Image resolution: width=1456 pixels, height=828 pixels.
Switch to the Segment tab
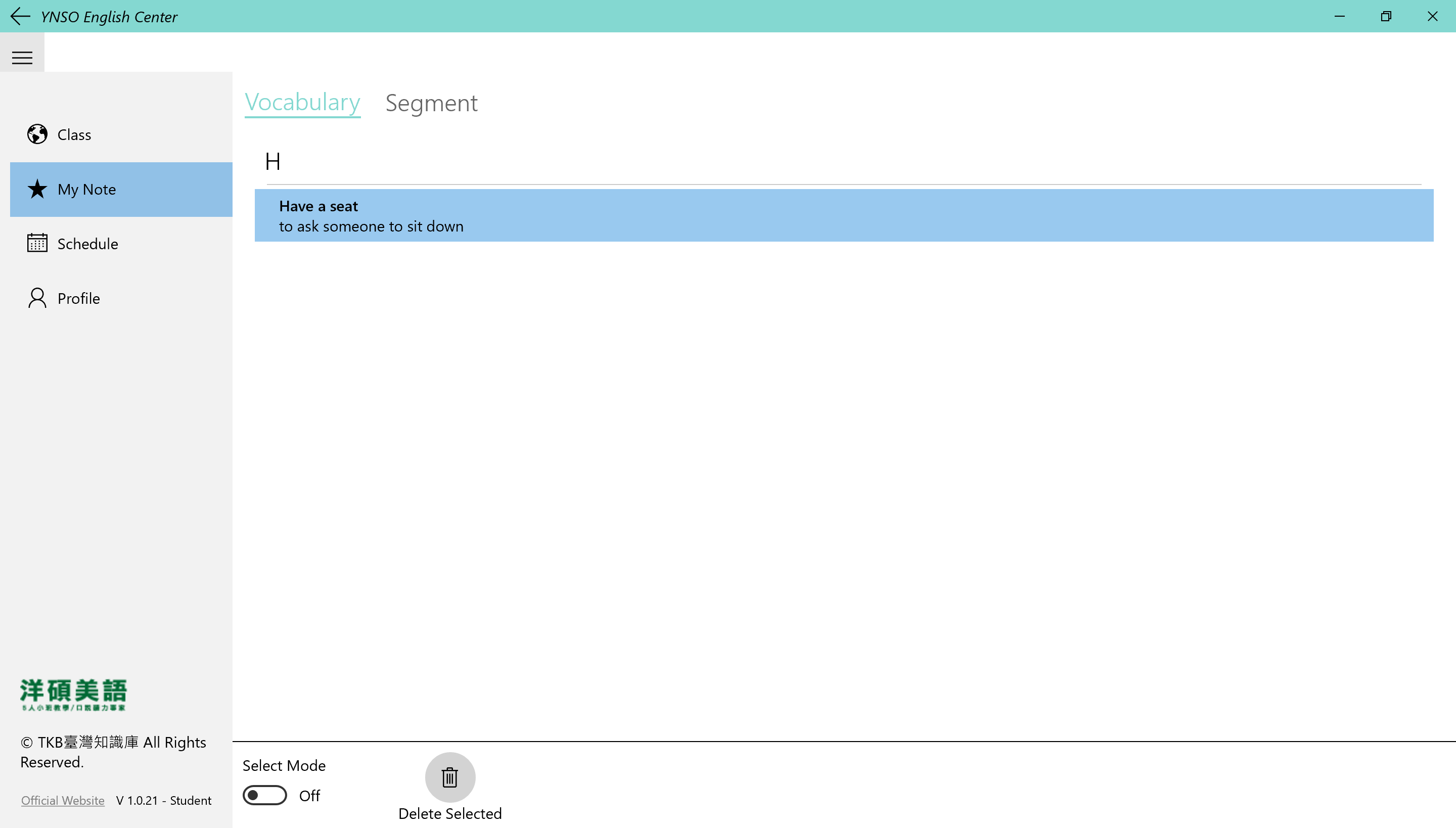coord(431,103)
